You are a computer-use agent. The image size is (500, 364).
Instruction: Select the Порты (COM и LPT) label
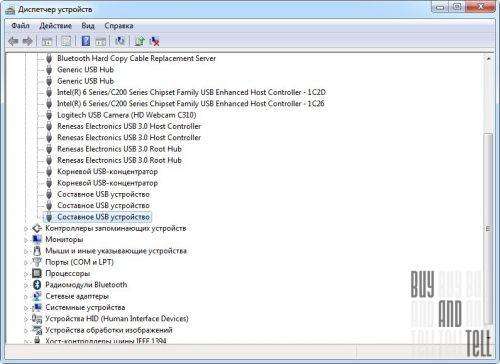coord(80,262)
